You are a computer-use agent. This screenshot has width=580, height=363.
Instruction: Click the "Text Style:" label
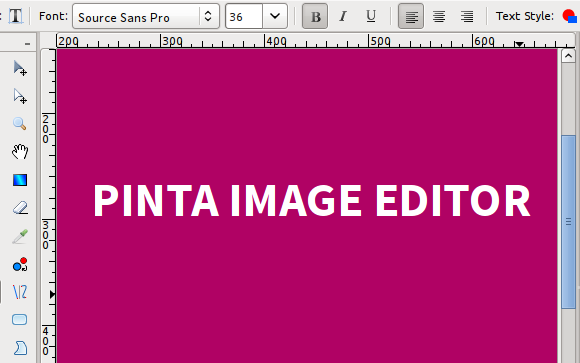click(525, 16)
